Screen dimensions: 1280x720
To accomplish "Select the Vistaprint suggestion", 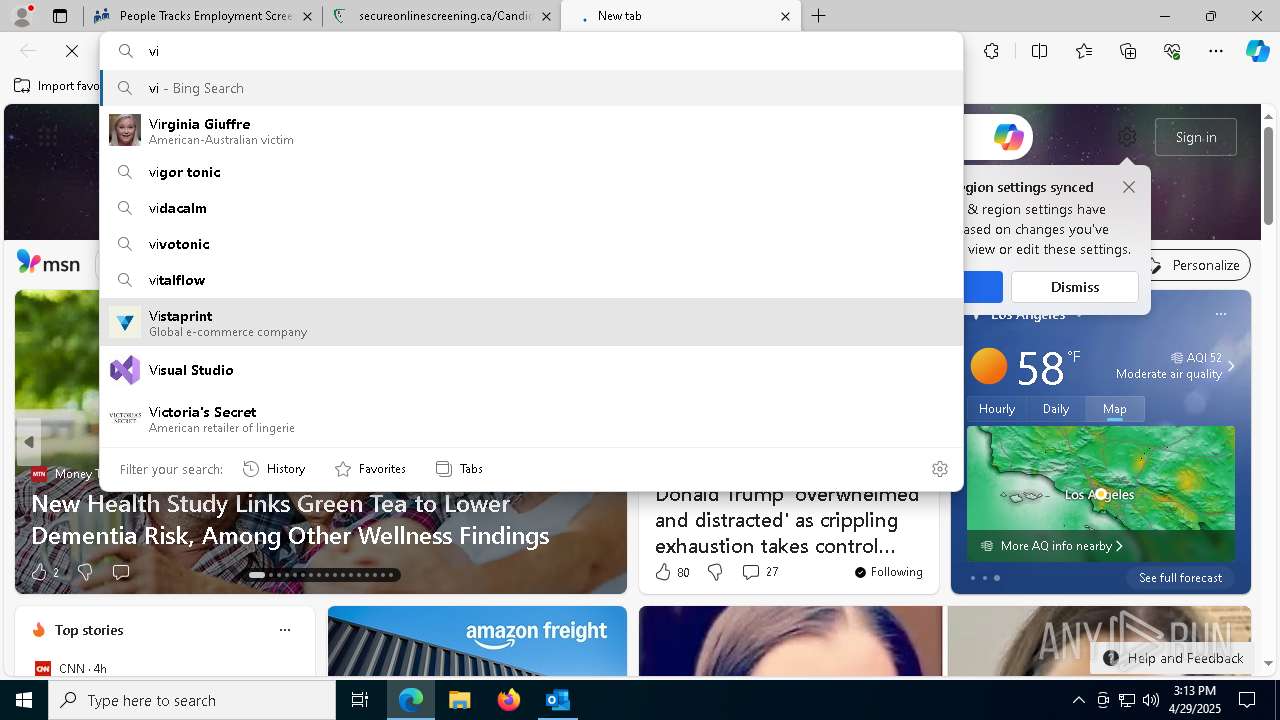I will point(531,322).
